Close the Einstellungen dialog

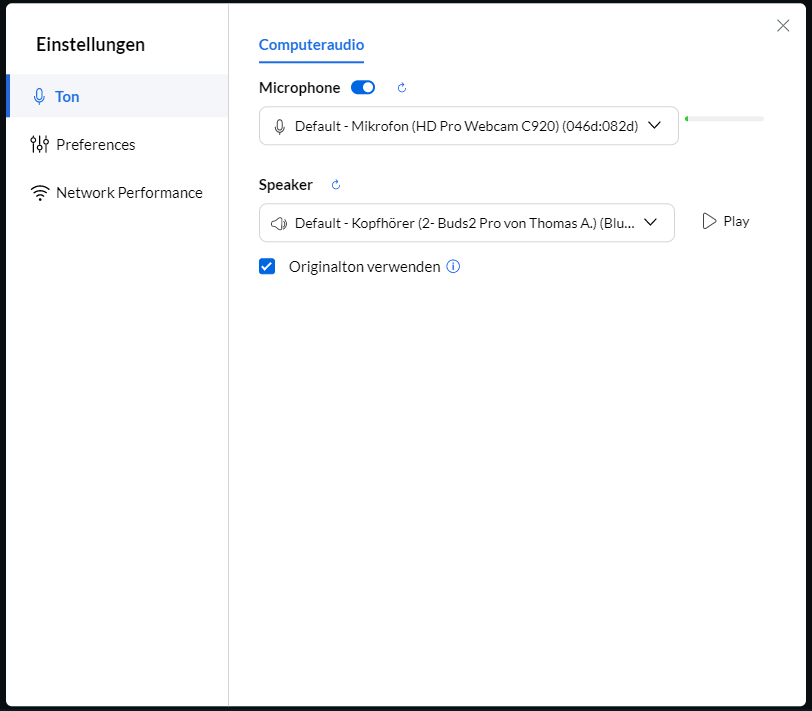pyautogui.click(x=783, y=26)
